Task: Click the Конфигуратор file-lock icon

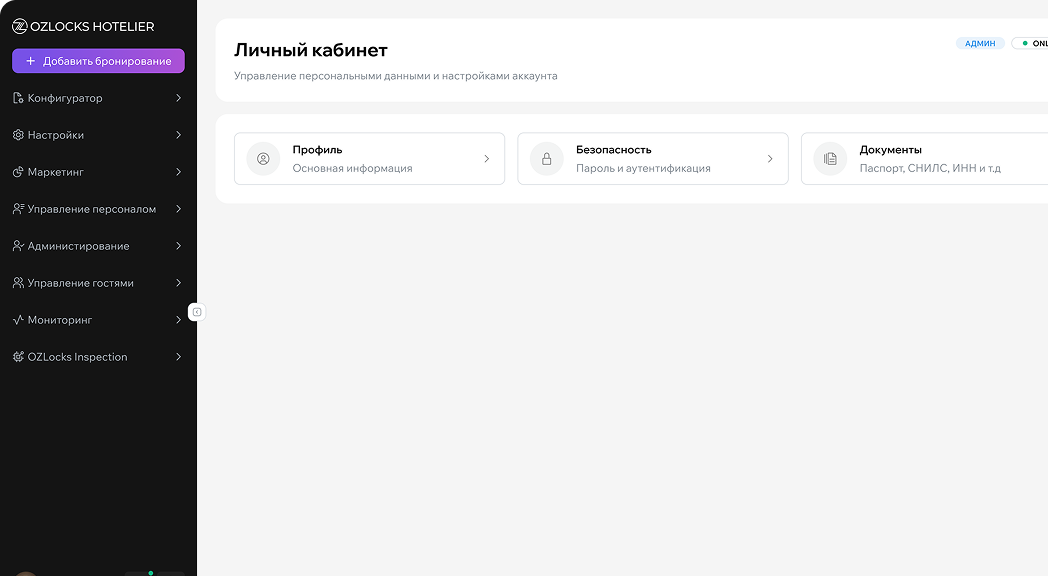Action: tap(18, 98)
